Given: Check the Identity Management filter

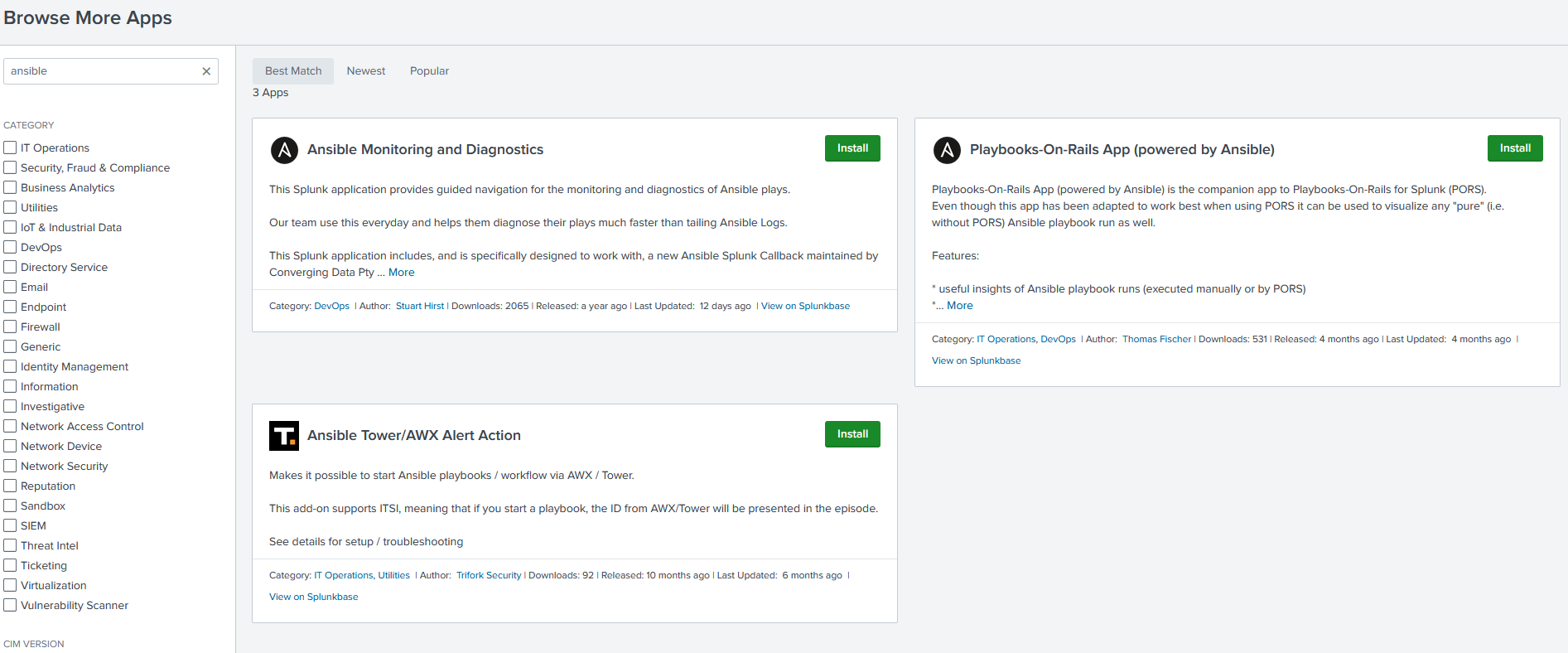Looking at the screenshot, I should coord(10,366).
